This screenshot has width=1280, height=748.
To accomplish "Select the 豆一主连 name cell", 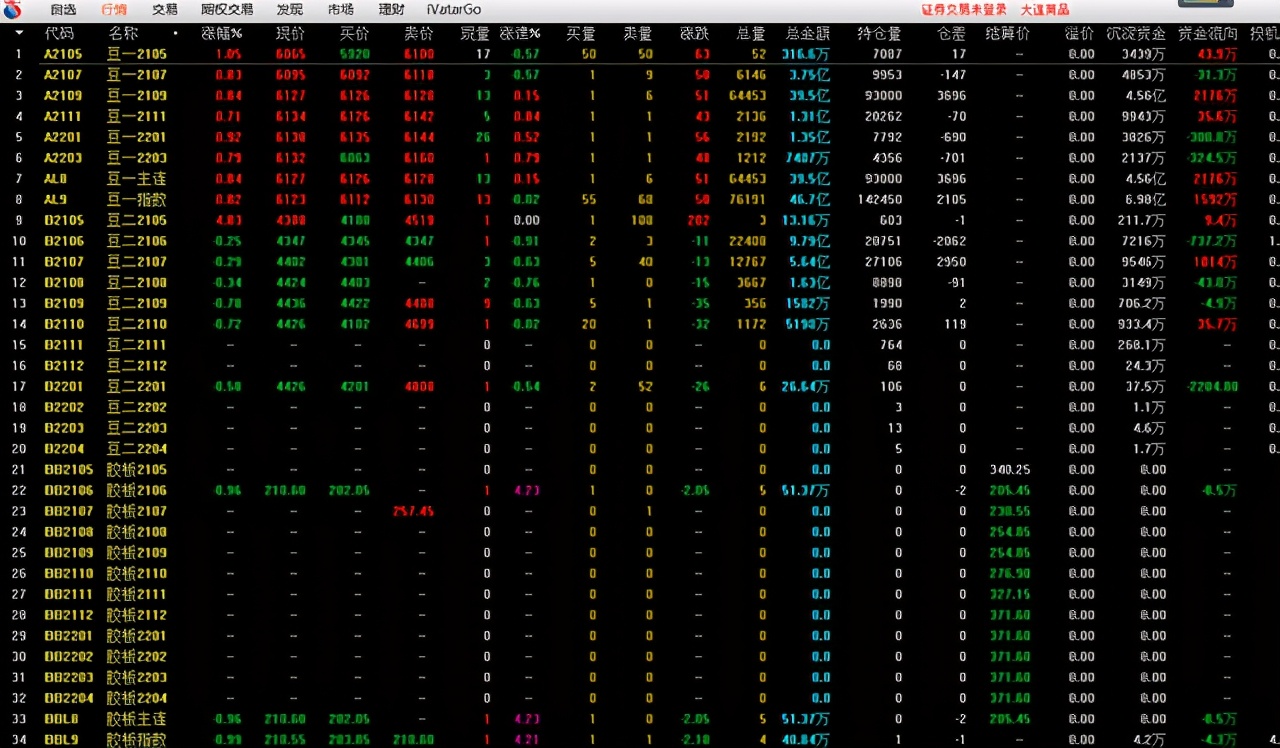I will [137, 179].
